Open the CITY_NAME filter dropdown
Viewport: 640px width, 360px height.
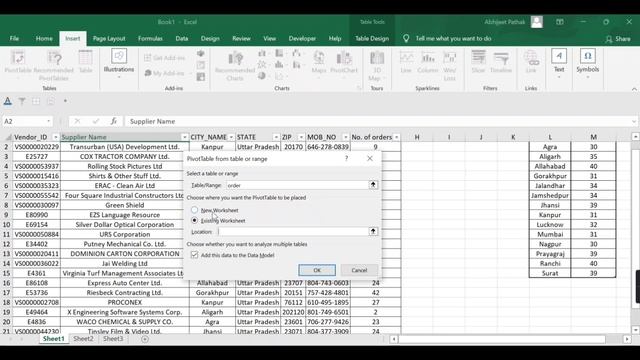click(x=231, y=137)
